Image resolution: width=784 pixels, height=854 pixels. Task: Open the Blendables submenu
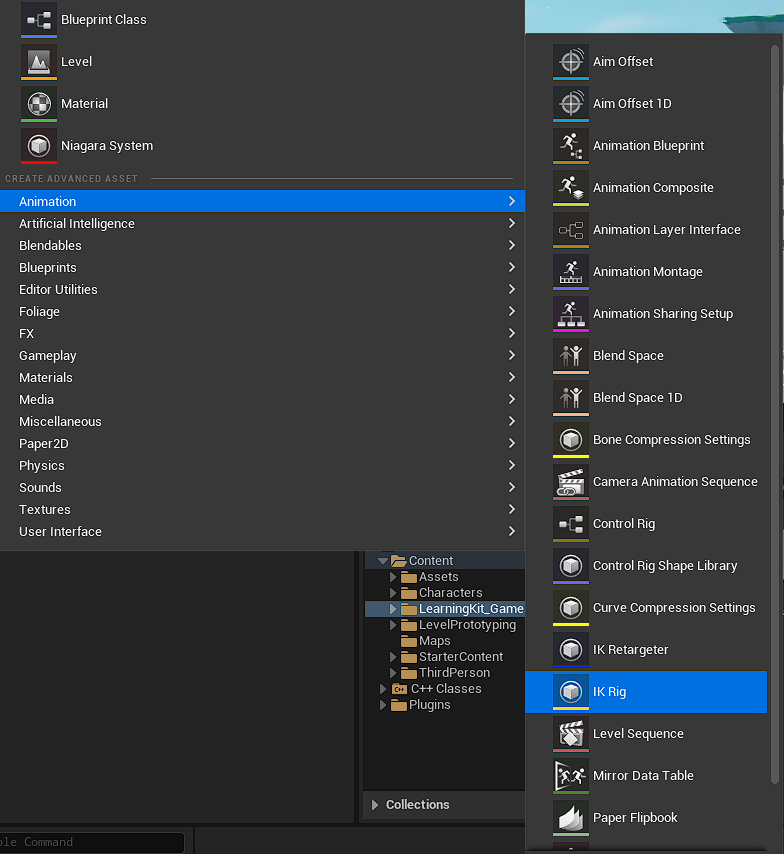pyautogui.click(x=262, y=245)
